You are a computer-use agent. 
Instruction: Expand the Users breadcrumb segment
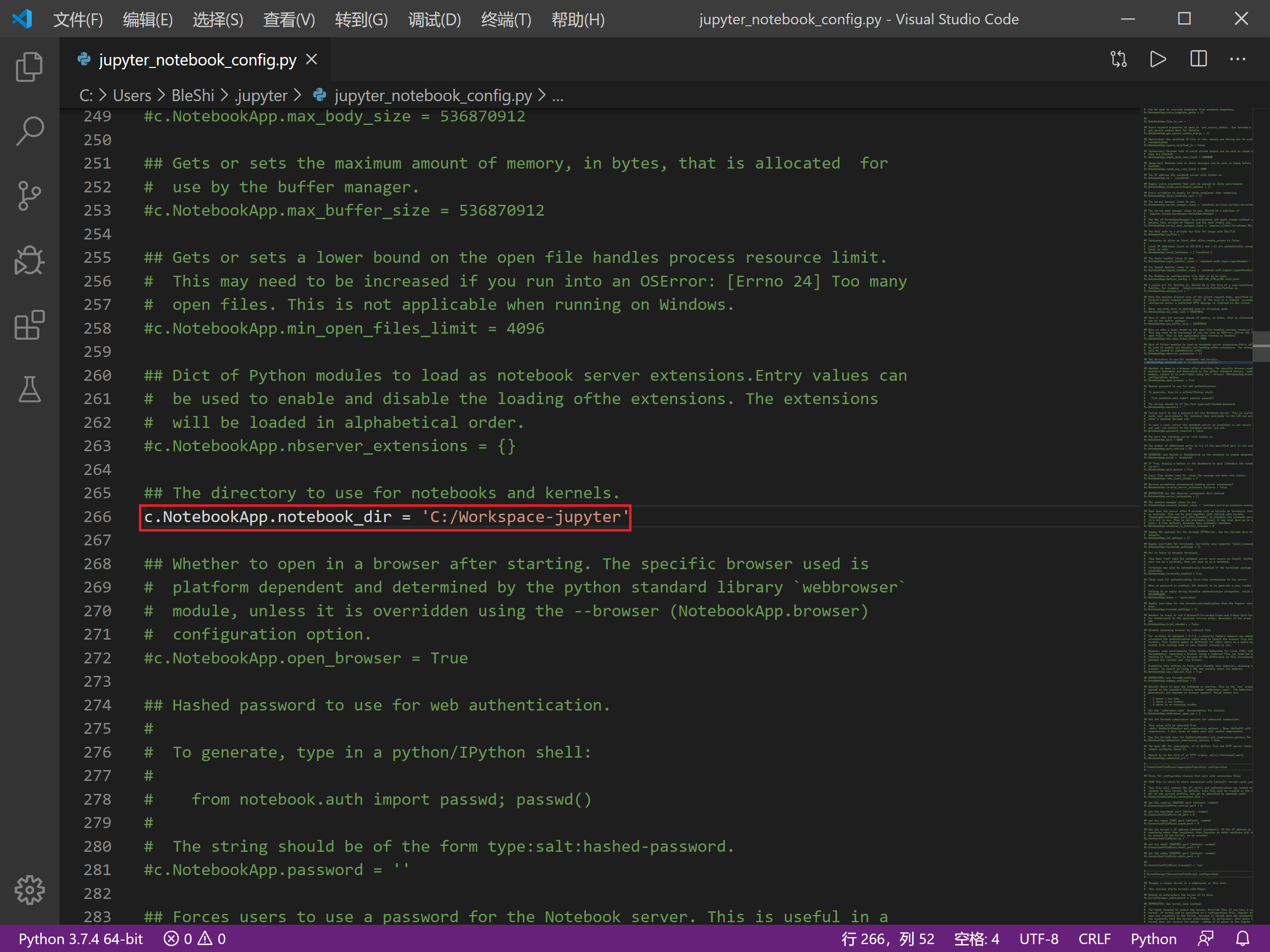pyautogui.click(x=132, y=95)
